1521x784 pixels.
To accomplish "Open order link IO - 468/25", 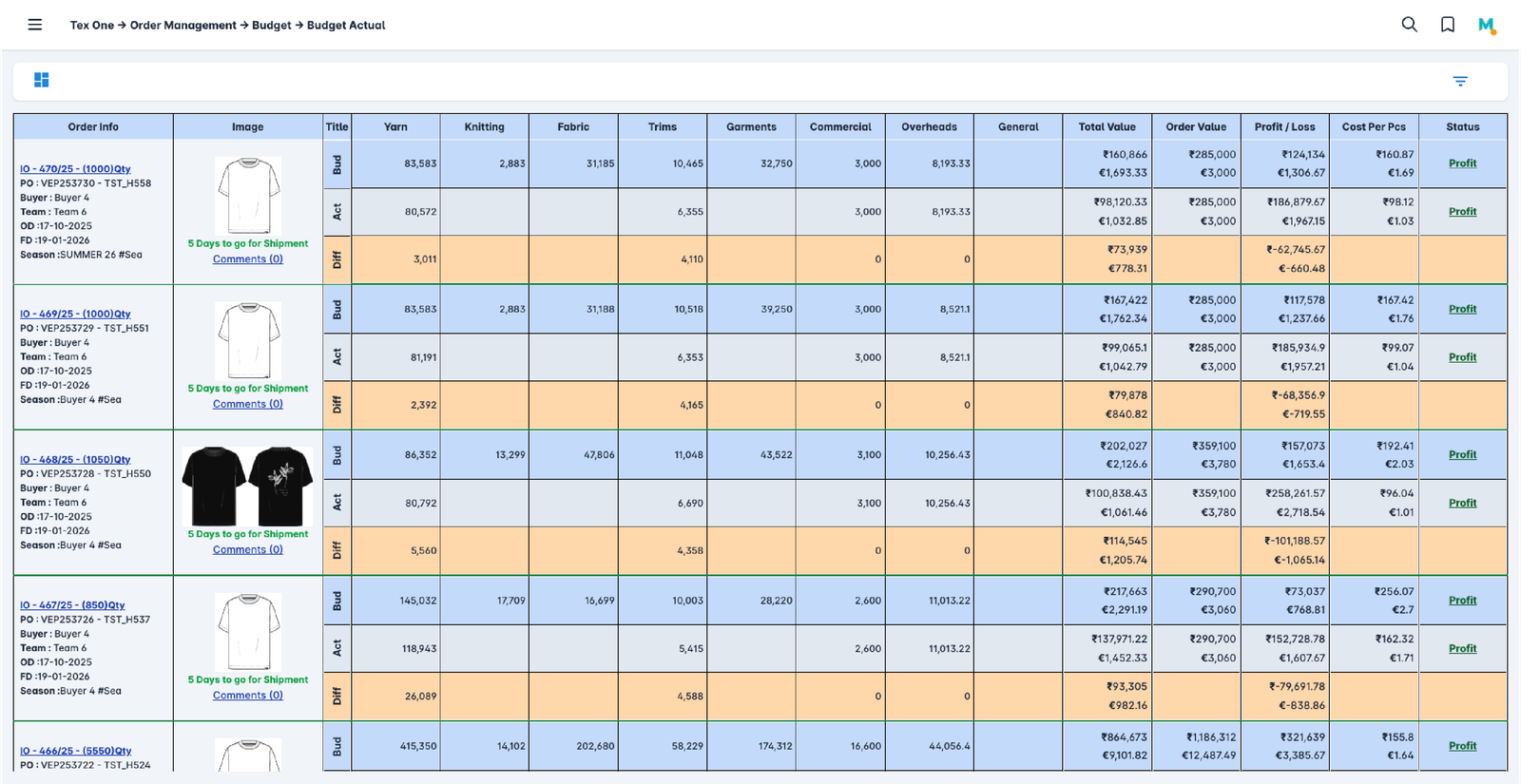I will point(75,459).
